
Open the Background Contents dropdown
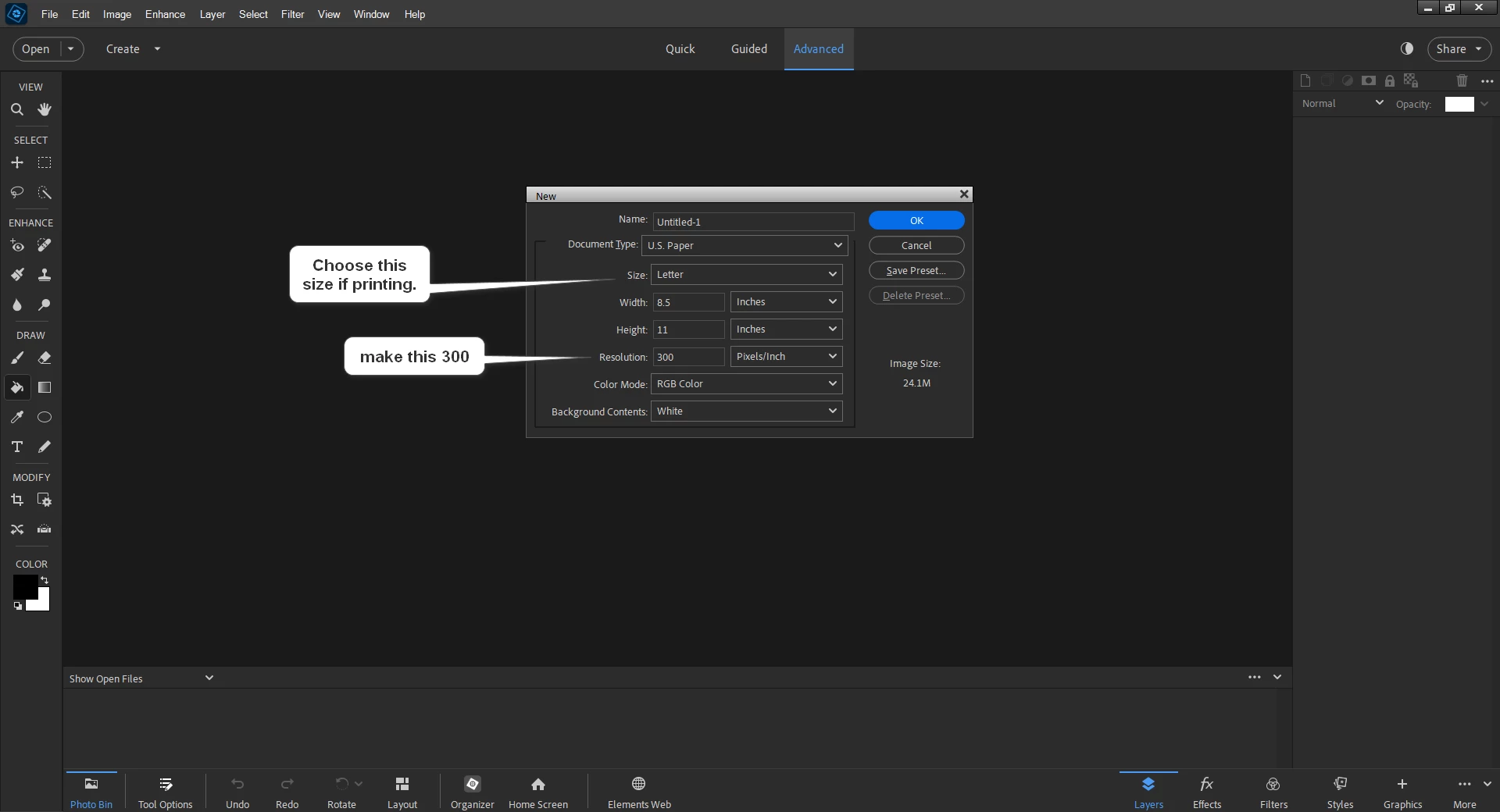746,411
